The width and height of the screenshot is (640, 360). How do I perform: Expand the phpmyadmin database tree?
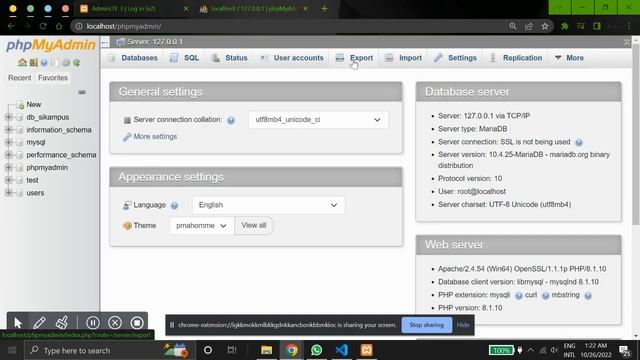[x=9, y=168]
